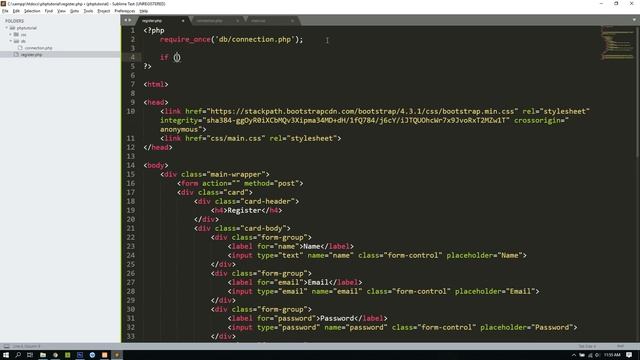Open Task View on the taskbar
Screen dimensions: 640x360
pyautogui.click(x=30, y=355)
